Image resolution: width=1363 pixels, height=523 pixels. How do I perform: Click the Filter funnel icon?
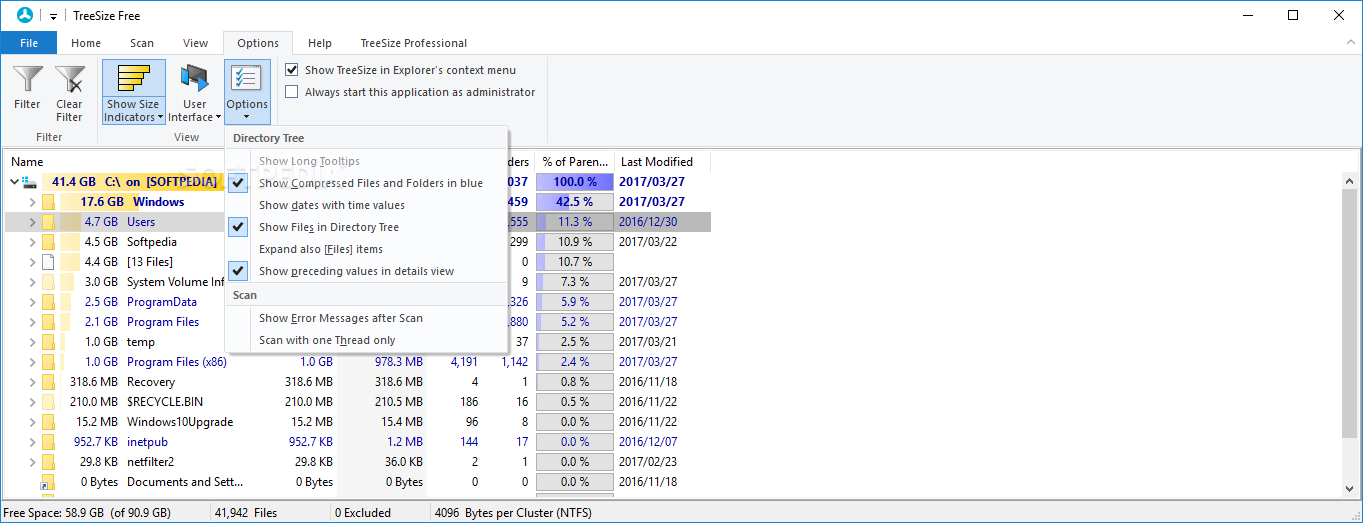pyautogui.click(x=27, y=80)
